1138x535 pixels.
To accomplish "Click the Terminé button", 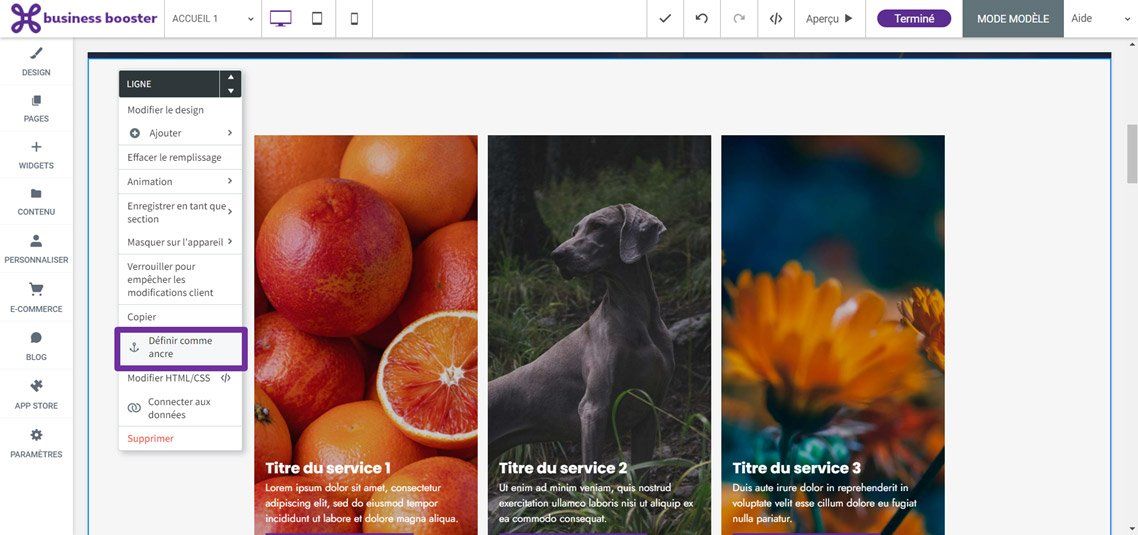I will [x=914, y=19].
